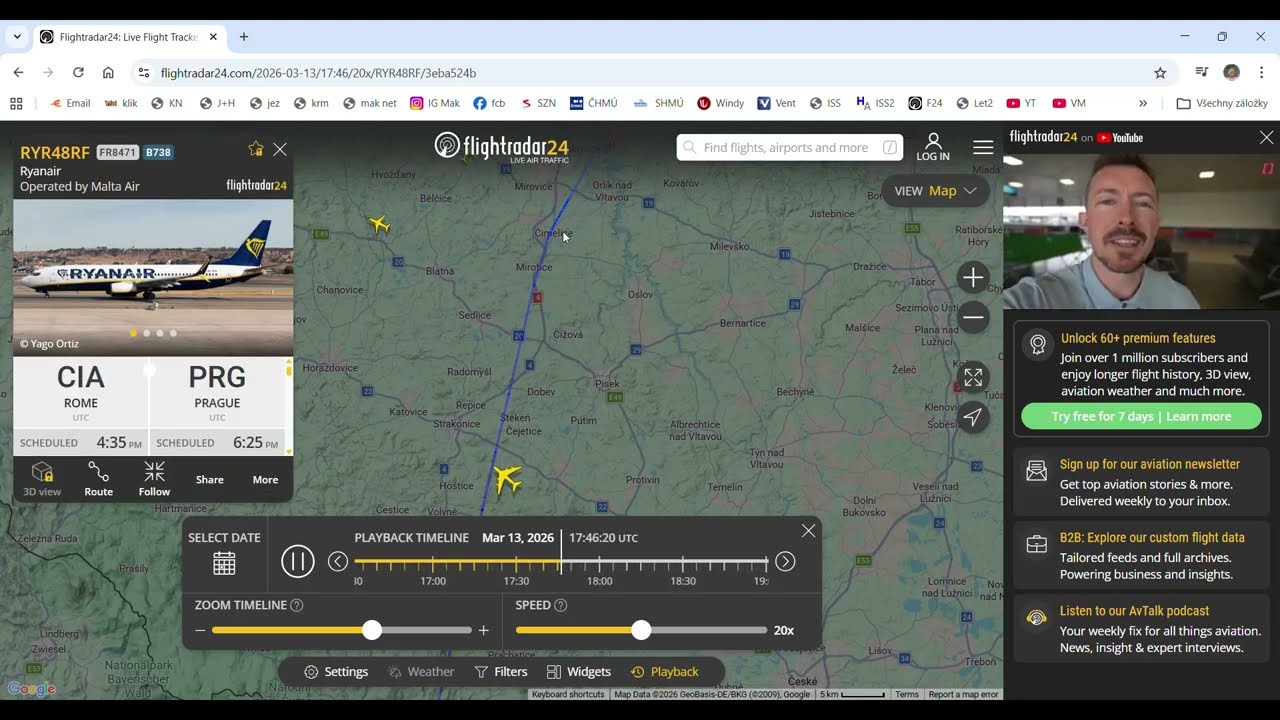Select the small aircraft near Blatná
Image resolution: width=1280 pixels, height=720 pixels.
tap(379, 223)
